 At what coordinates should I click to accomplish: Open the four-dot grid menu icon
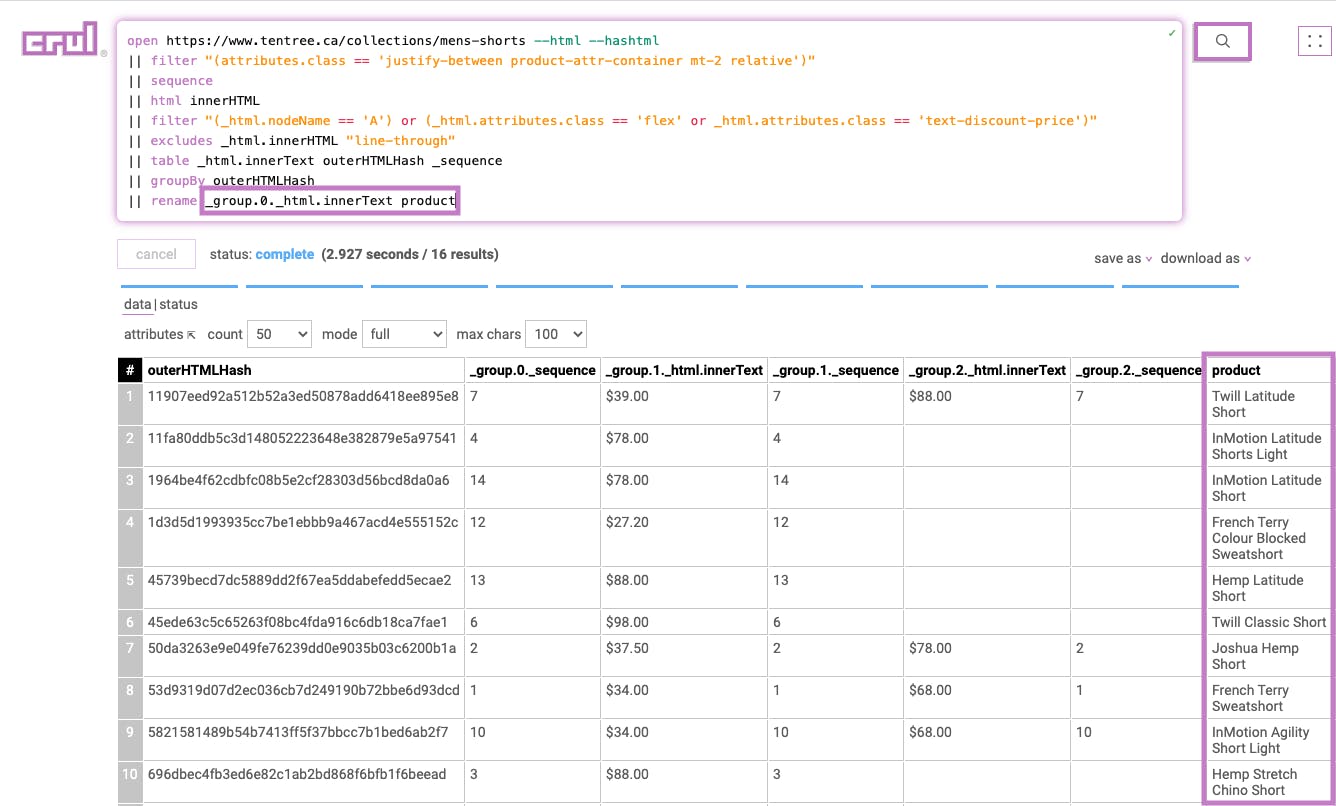pos(1315,41)
